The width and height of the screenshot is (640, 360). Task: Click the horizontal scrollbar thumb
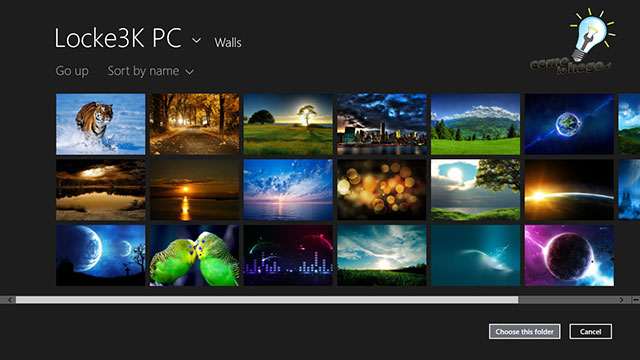(x=267, y=300)
